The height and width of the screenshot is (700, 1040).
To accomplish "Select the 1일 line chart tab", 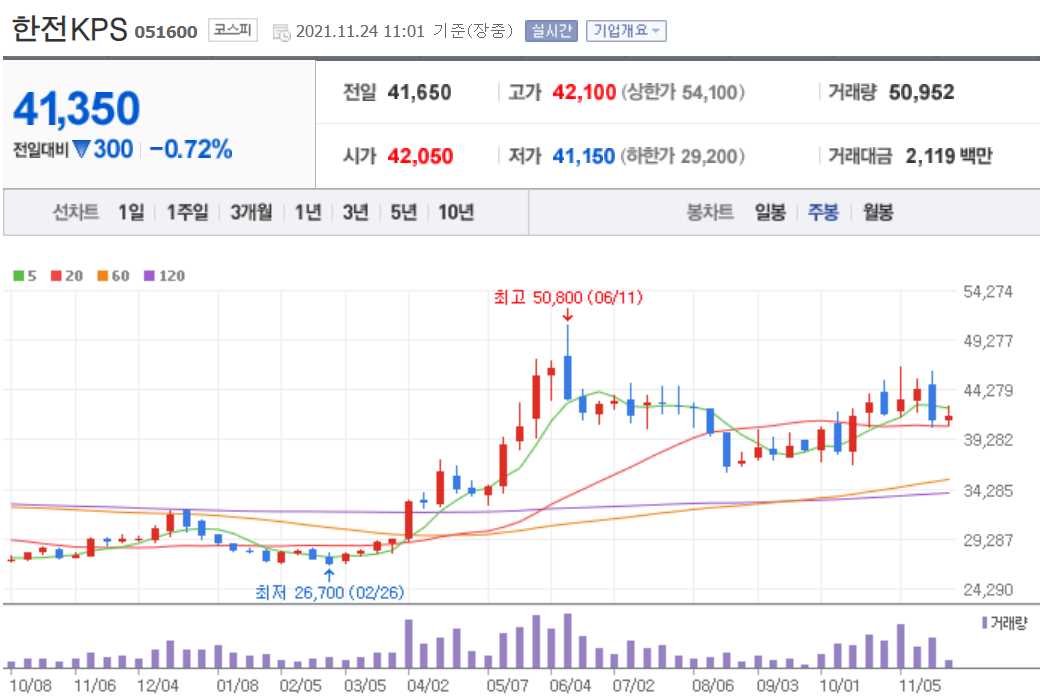I will click(131, 212).
